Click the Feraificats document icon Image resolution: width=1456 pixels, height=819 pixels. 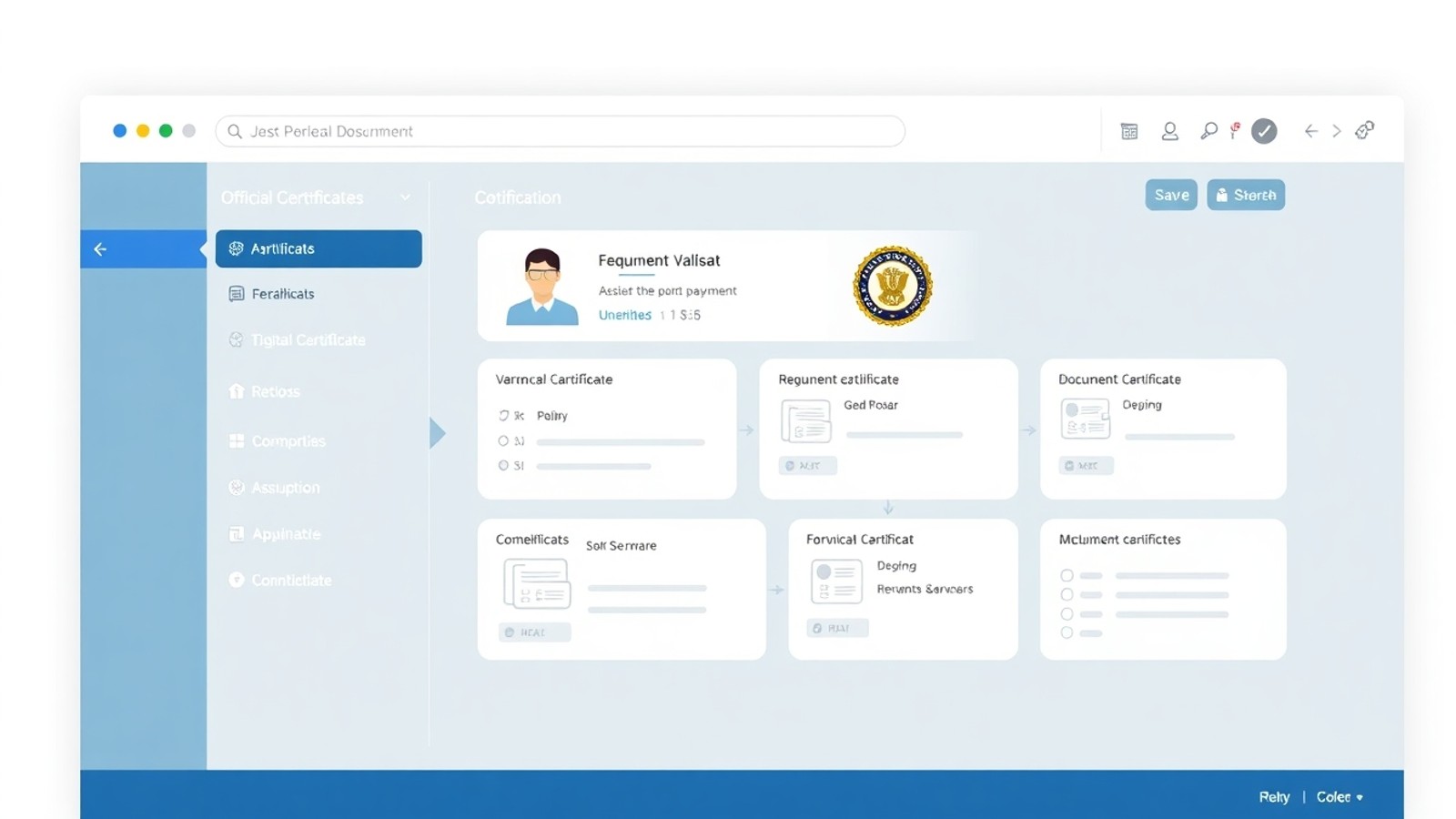click(x=237, y=294)
